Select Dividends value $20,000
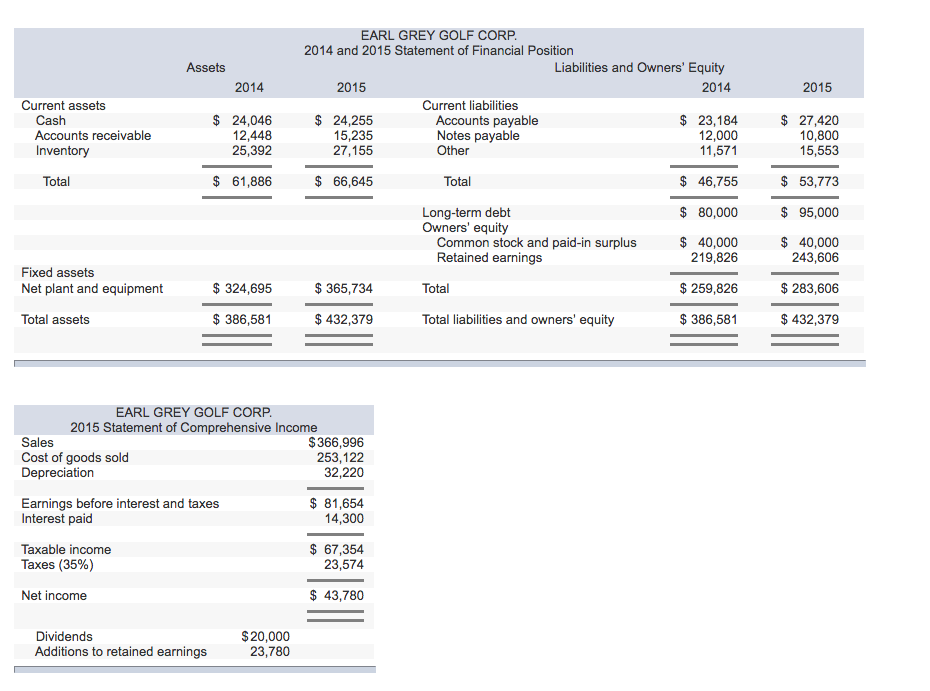 265,636
